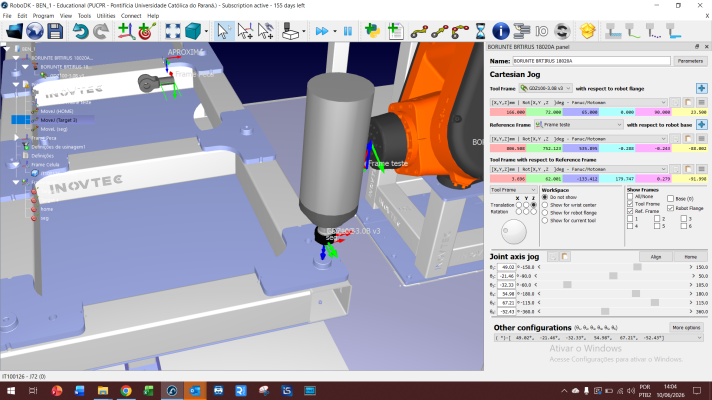Add a new robot program
The image size is (712, 400).
point(396,31)
